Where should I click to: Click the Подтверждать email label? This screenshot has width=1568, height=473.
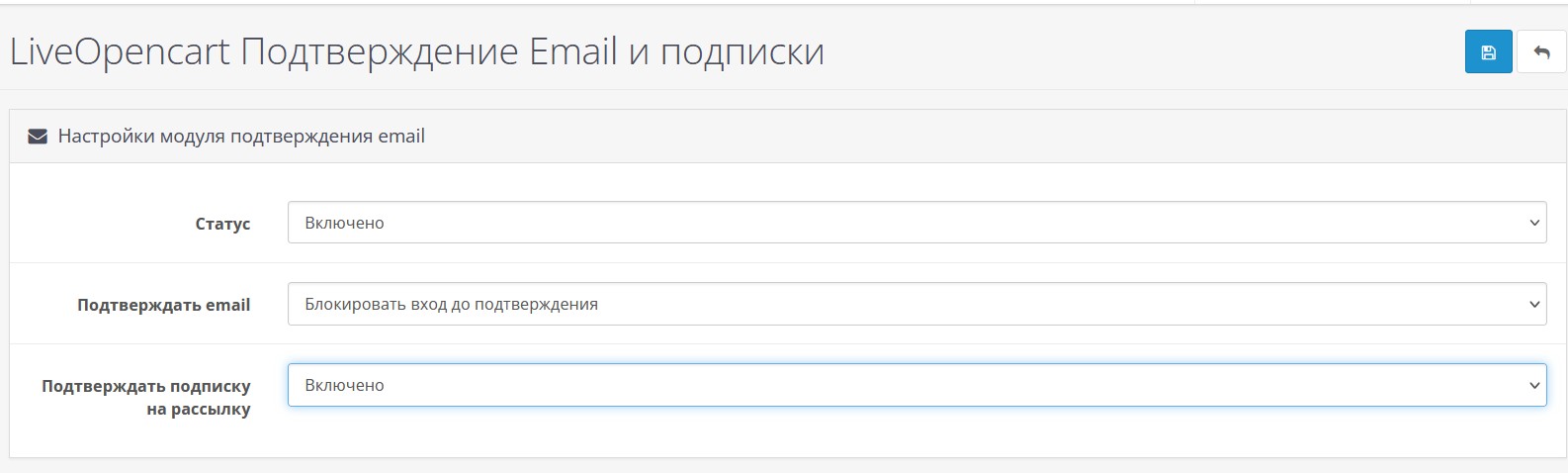164,305
